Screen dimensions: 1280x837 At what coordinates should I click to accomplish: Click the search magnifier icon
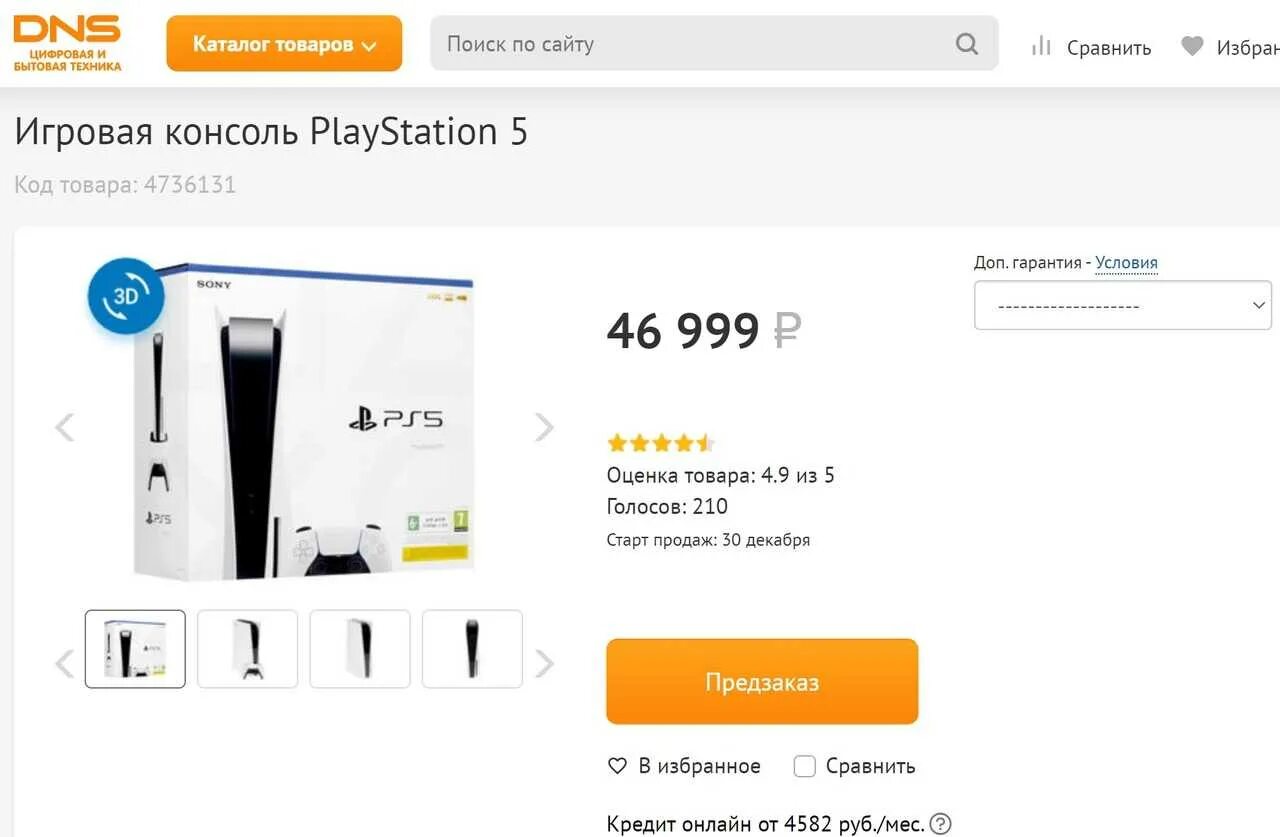(x=966, y=44)
